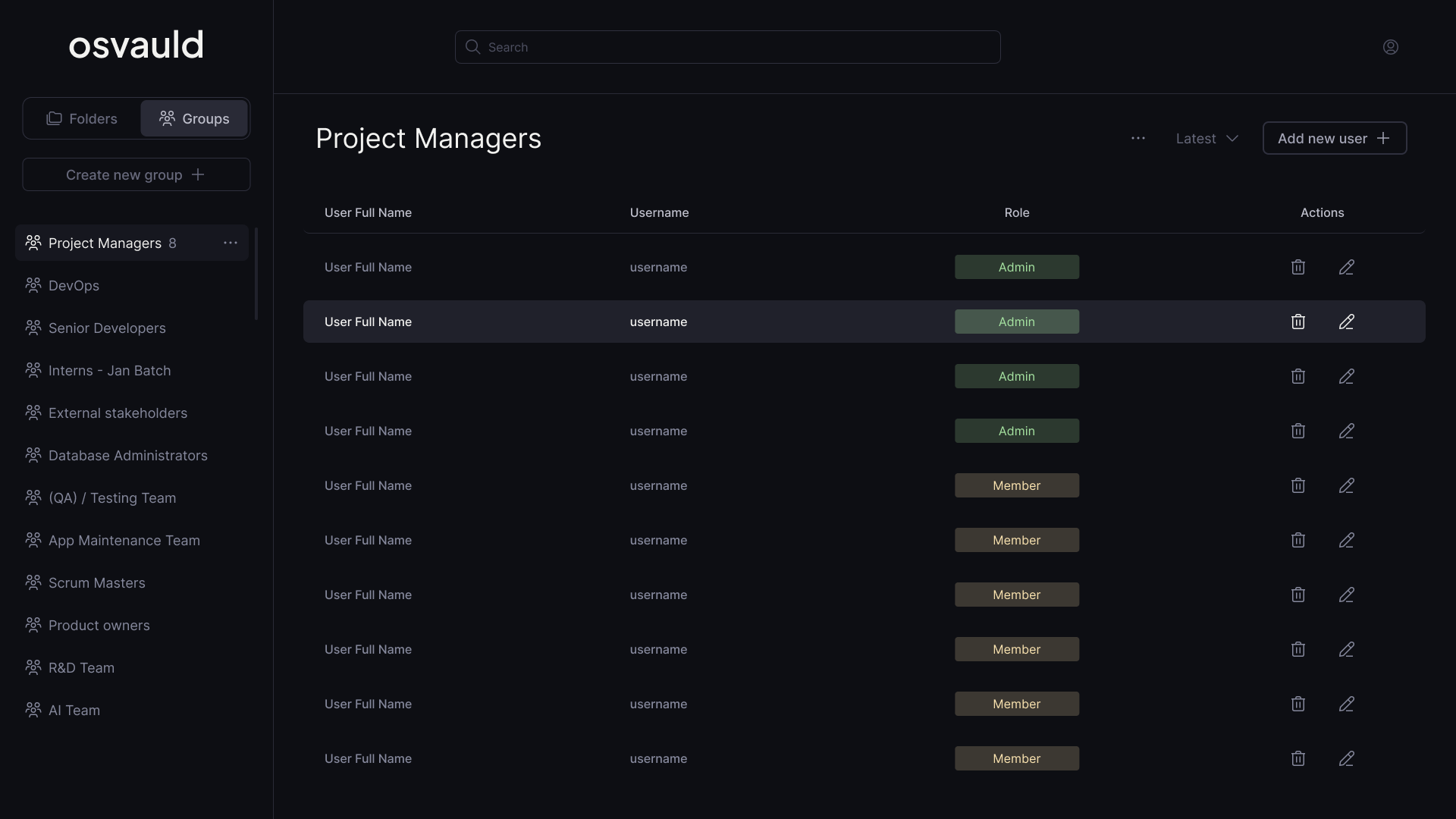This screenshot has height=819, width=1456.
Task: Edit user in the last Member row
Action: pos(1346,758)
